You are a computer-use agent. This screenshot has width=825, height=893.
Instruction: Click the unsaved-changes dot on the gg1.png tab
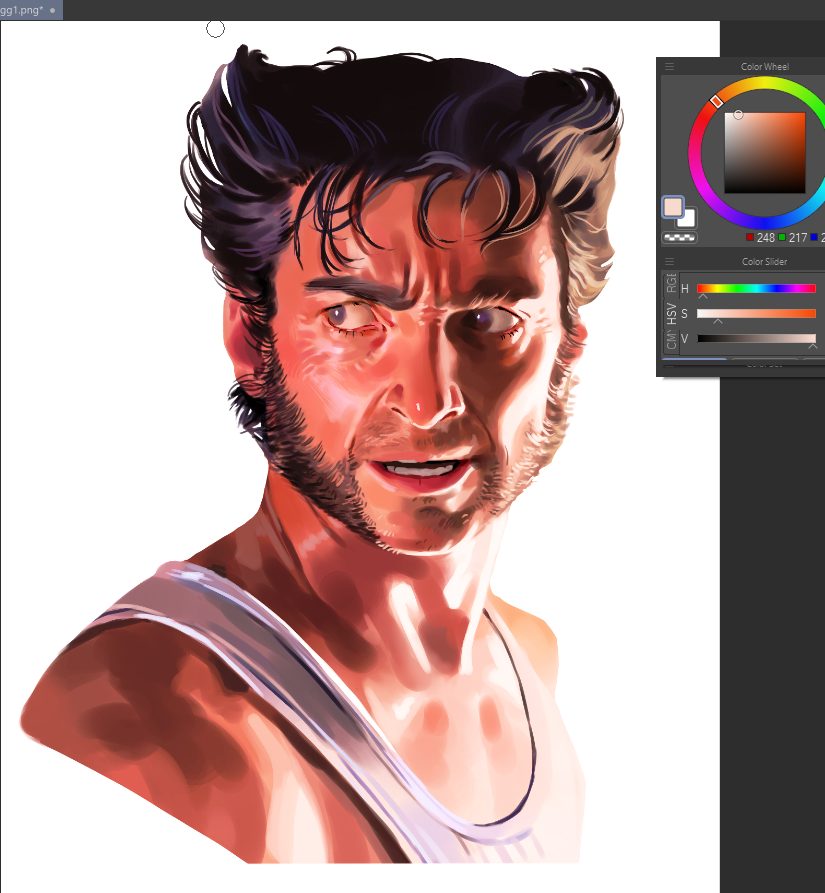52,10
